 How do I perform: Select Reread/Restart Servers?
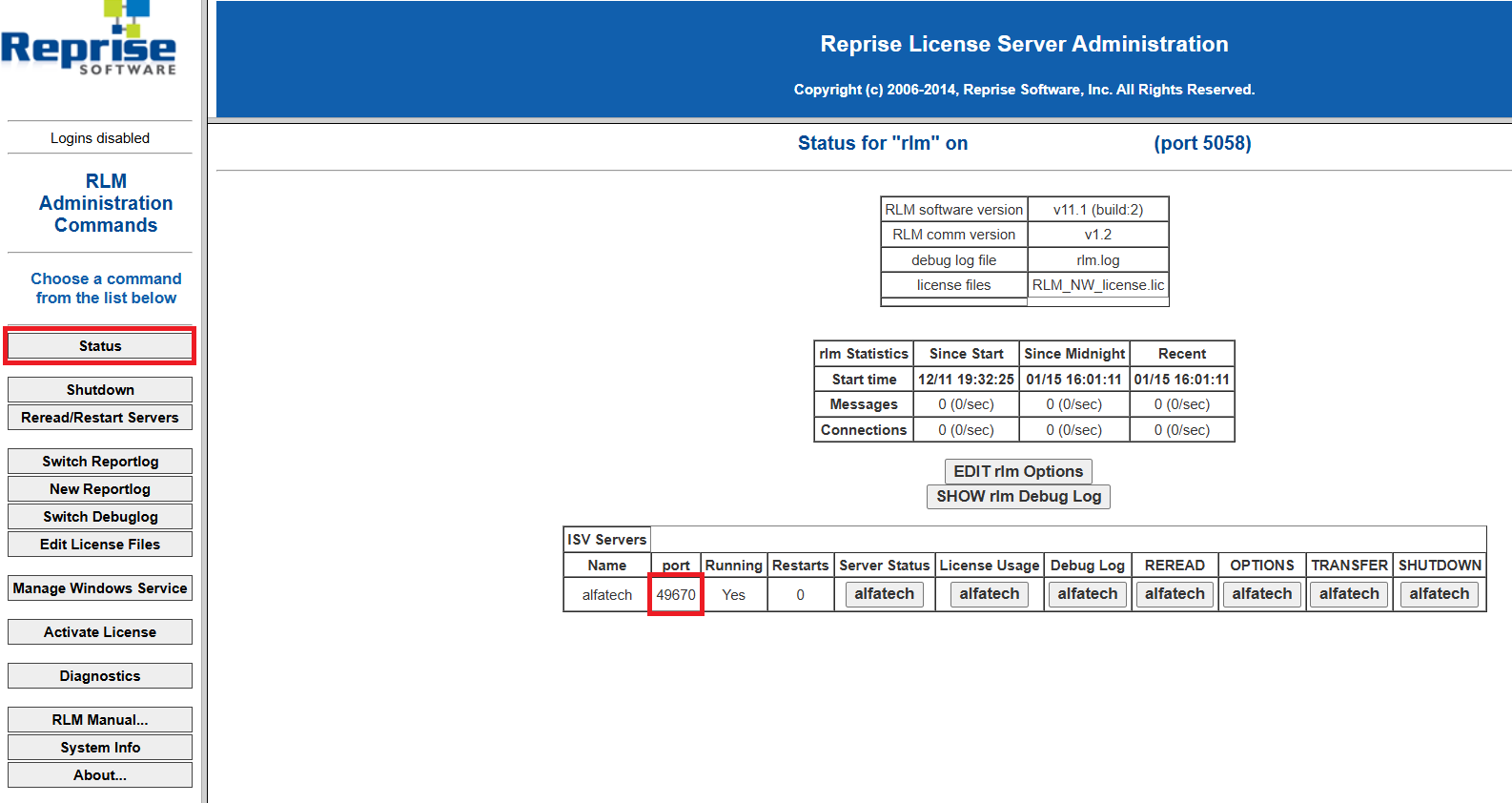coord(100,418)
